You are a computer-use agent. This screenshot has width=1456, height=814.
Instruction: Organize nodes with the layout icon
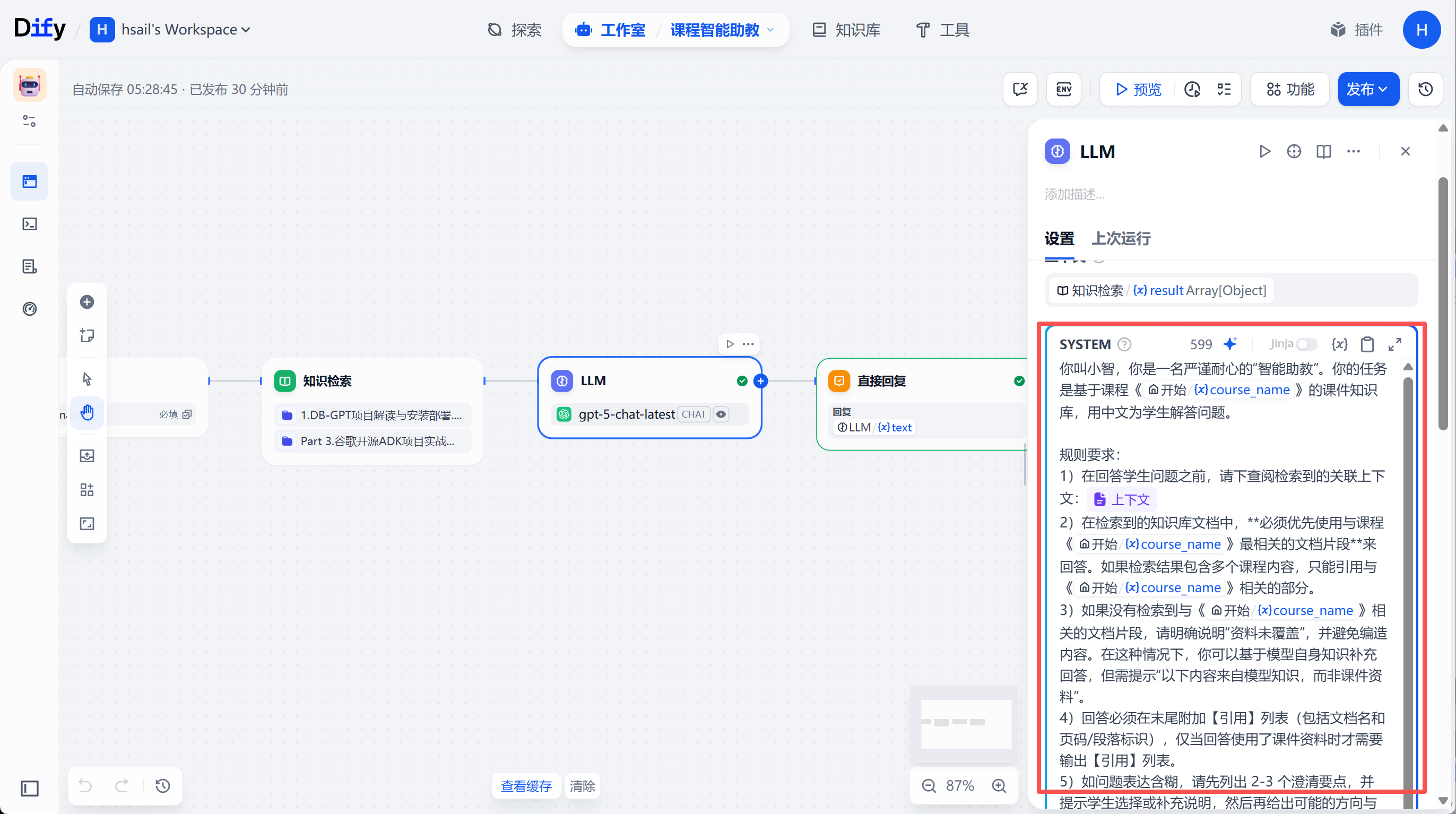click(x=86, y=490)
